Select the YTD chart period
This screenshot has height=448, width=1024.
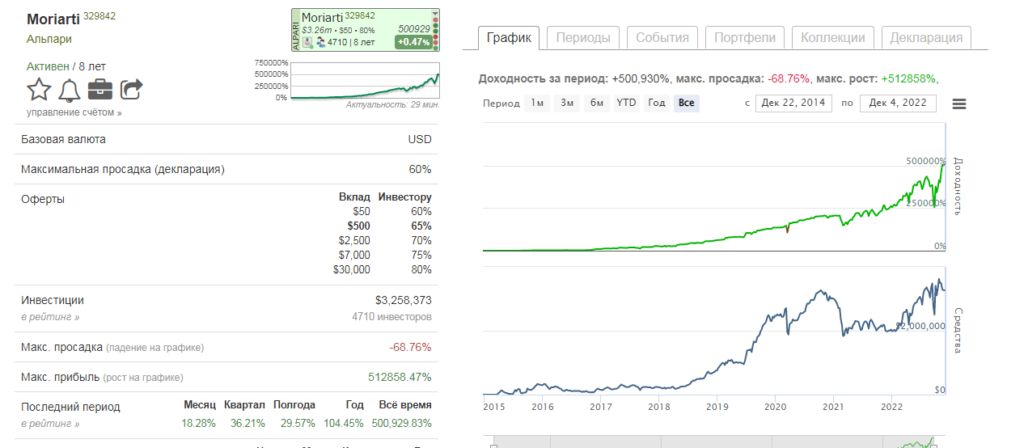coord(626,103)
